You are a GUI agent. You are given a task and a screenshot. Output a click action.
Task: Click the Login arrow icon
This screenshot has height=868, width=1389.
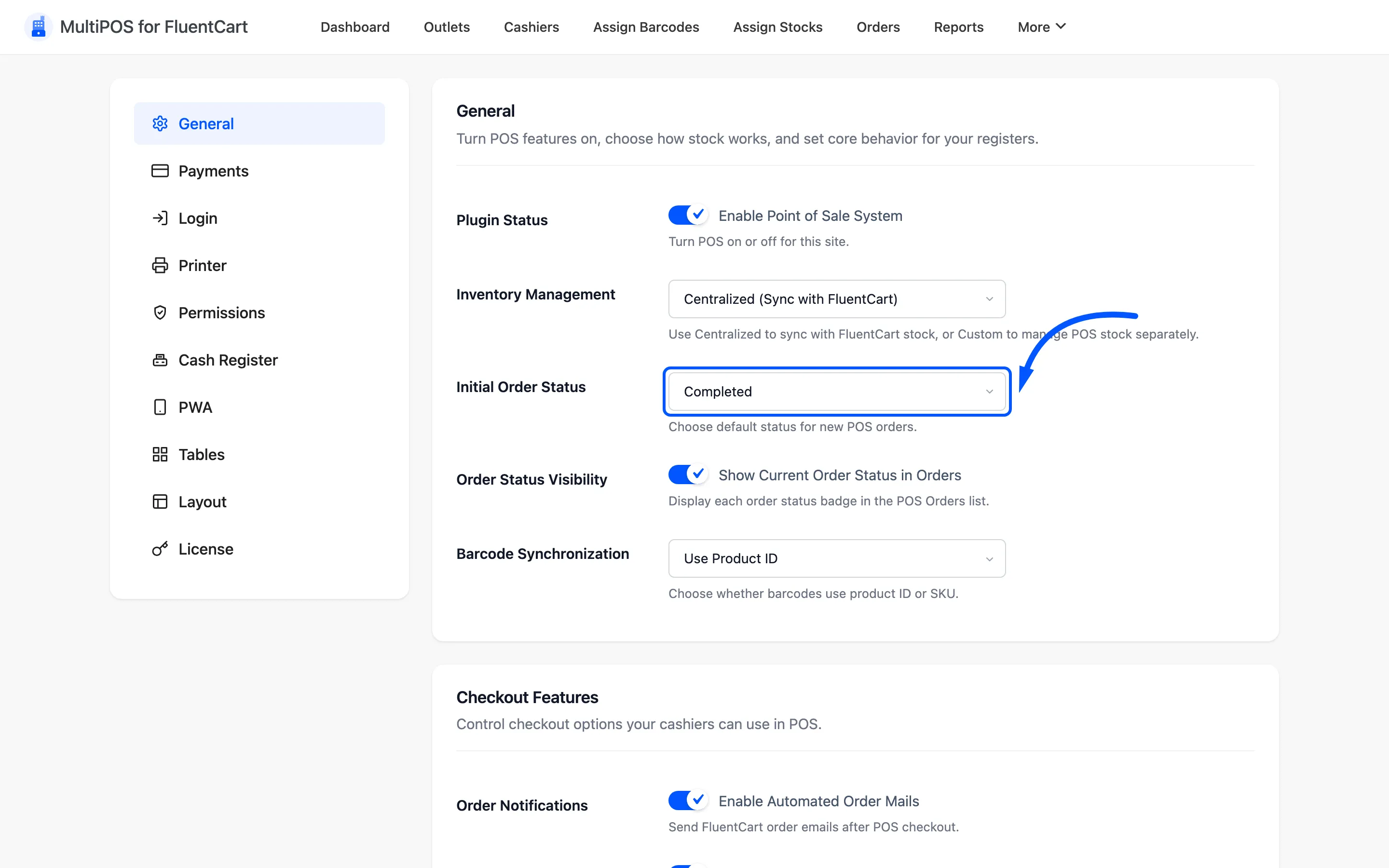(160, 218)
